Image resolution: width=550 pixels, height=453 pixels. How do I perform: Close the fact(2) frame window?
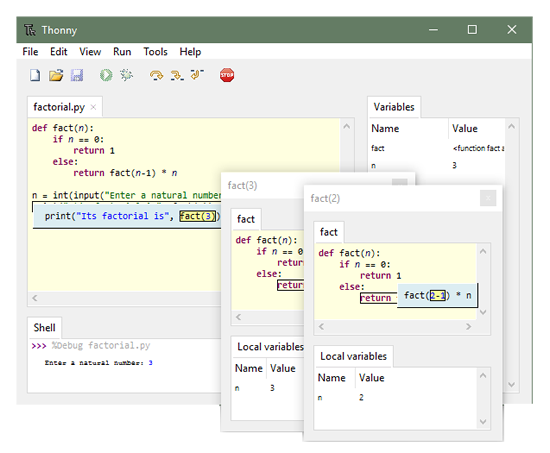click(488, 198)
